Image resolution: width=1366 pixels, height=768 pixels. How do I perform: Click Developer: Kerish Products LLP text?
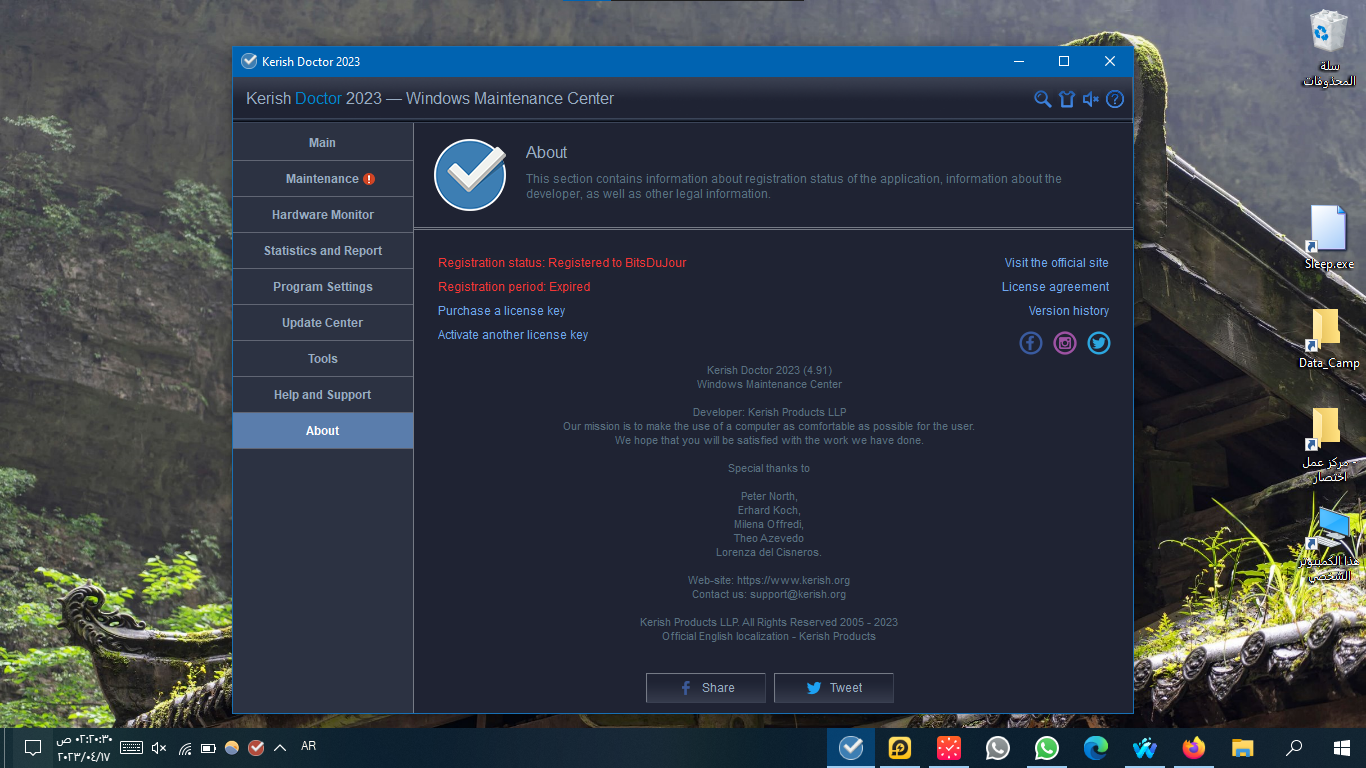769,412
